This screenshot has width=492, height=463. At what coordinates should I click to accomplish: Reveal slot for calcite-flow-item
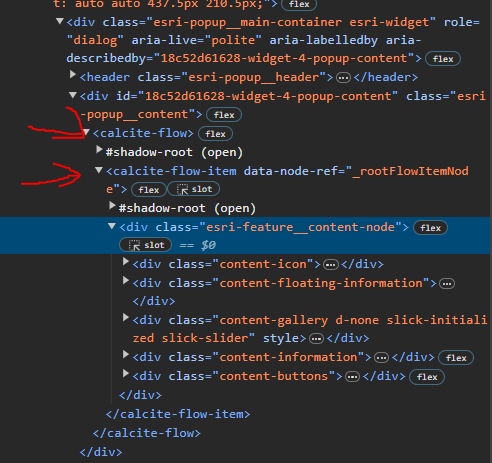click(194, 189)
